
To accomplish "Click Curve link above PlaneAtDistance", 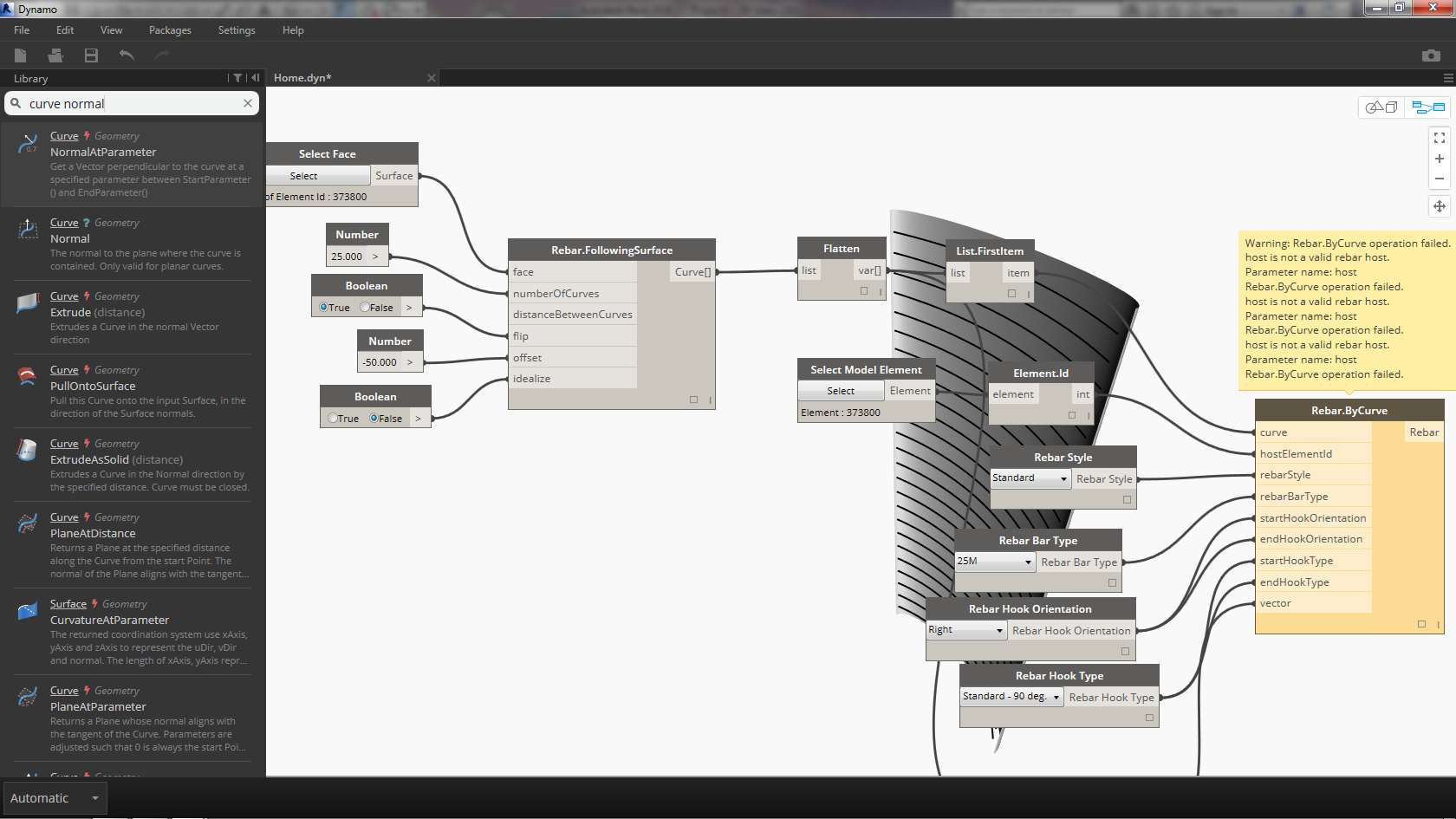I will click(x=64, y=517).
